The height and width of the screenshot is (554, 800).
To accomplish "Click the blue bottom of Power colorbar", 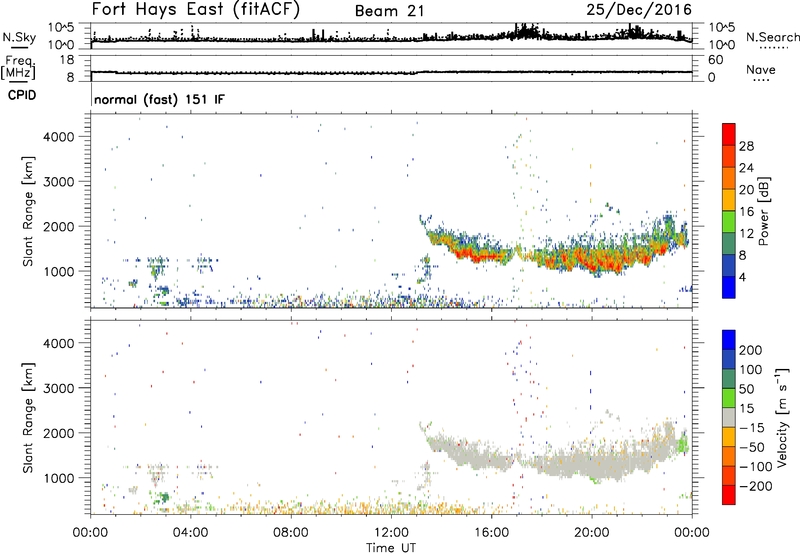I will (x=729, y=287).
